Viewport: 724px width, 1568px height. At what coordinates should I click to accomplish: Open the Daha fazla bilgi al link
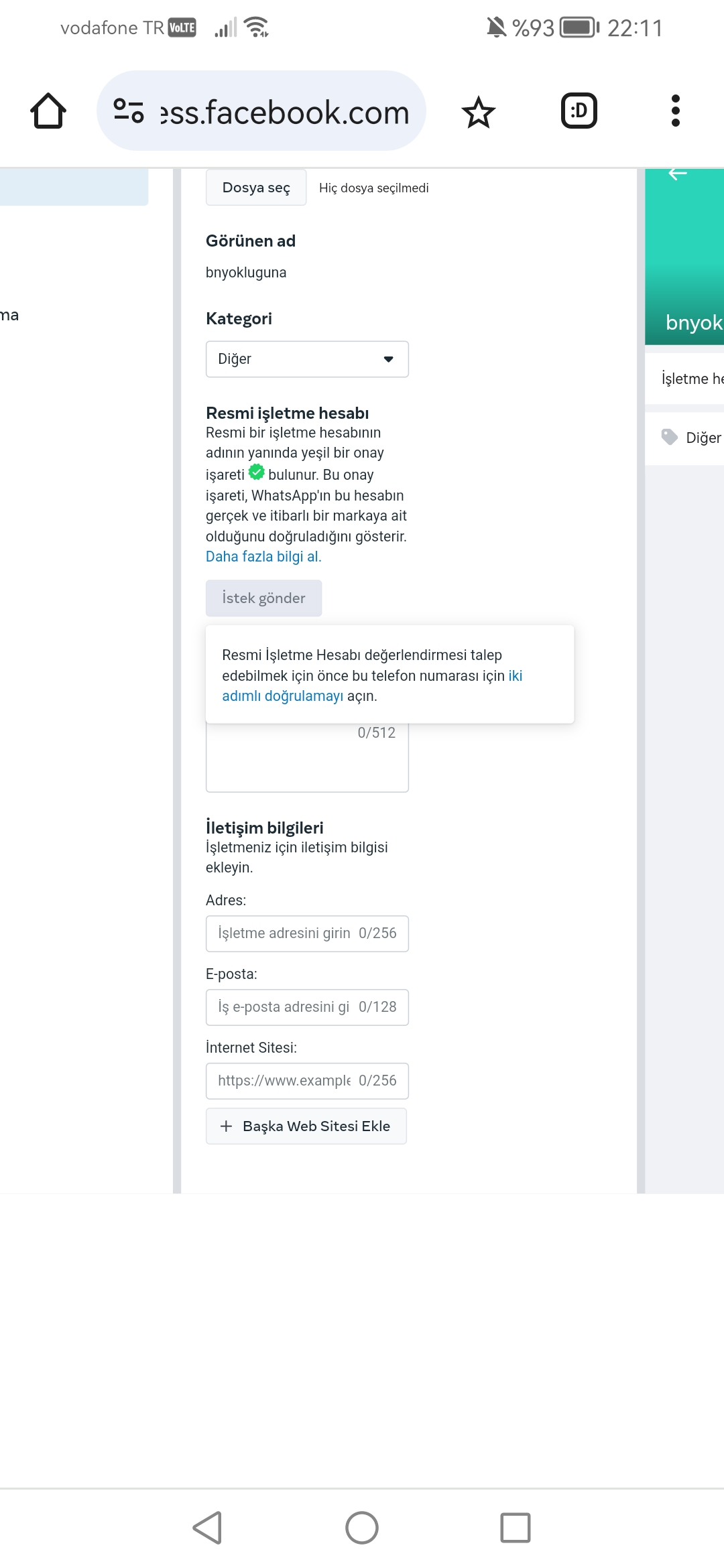[263, 557]
